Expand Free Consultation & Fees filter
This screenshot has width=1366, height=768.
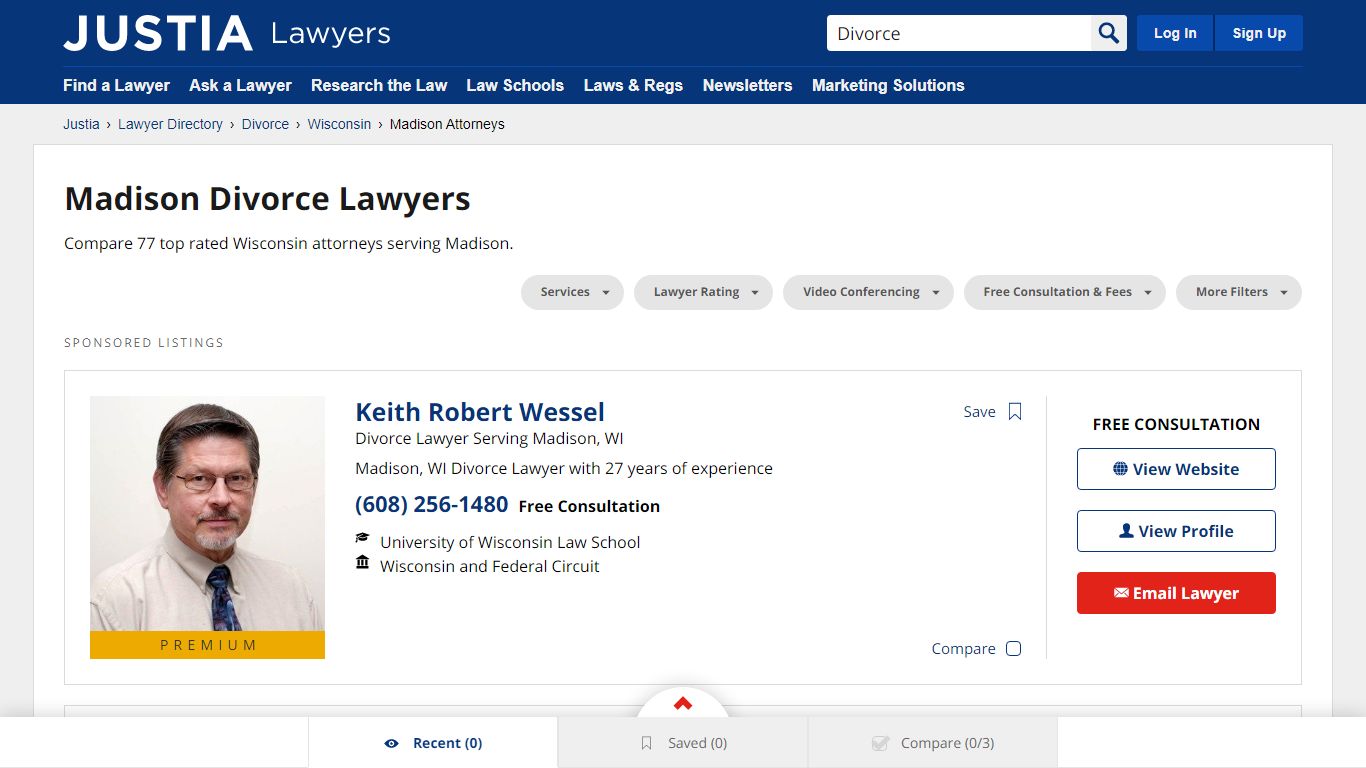[x=1064, y=292]
